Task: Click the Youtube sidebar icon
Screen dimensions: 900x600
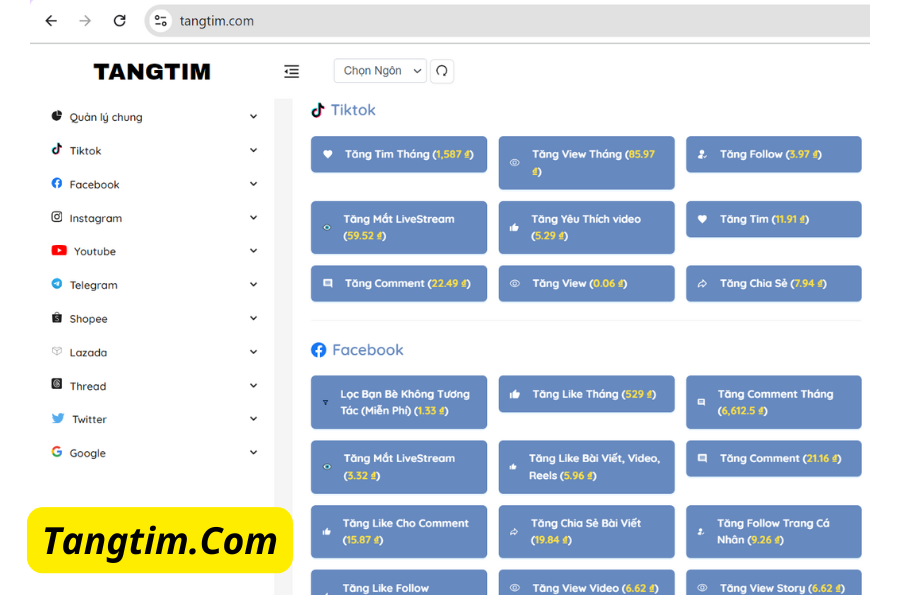Action: 59,250
